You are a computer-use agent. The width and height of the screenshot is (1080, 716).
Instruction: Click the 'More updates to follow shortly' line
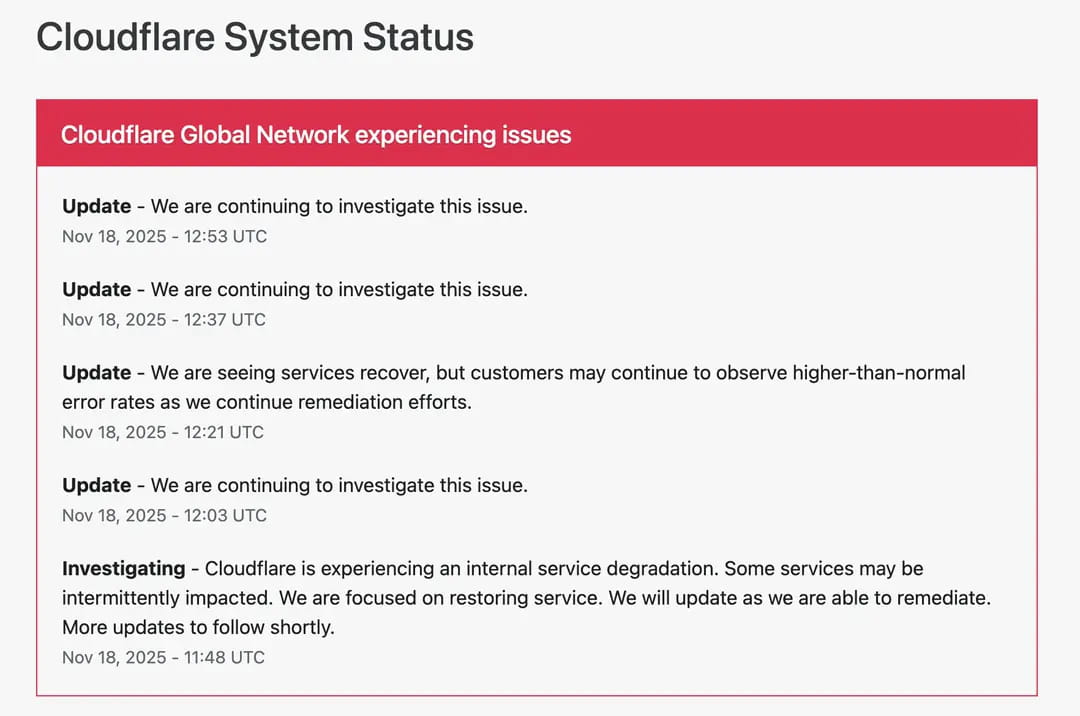pyautogui.click(x=198, y=628)
